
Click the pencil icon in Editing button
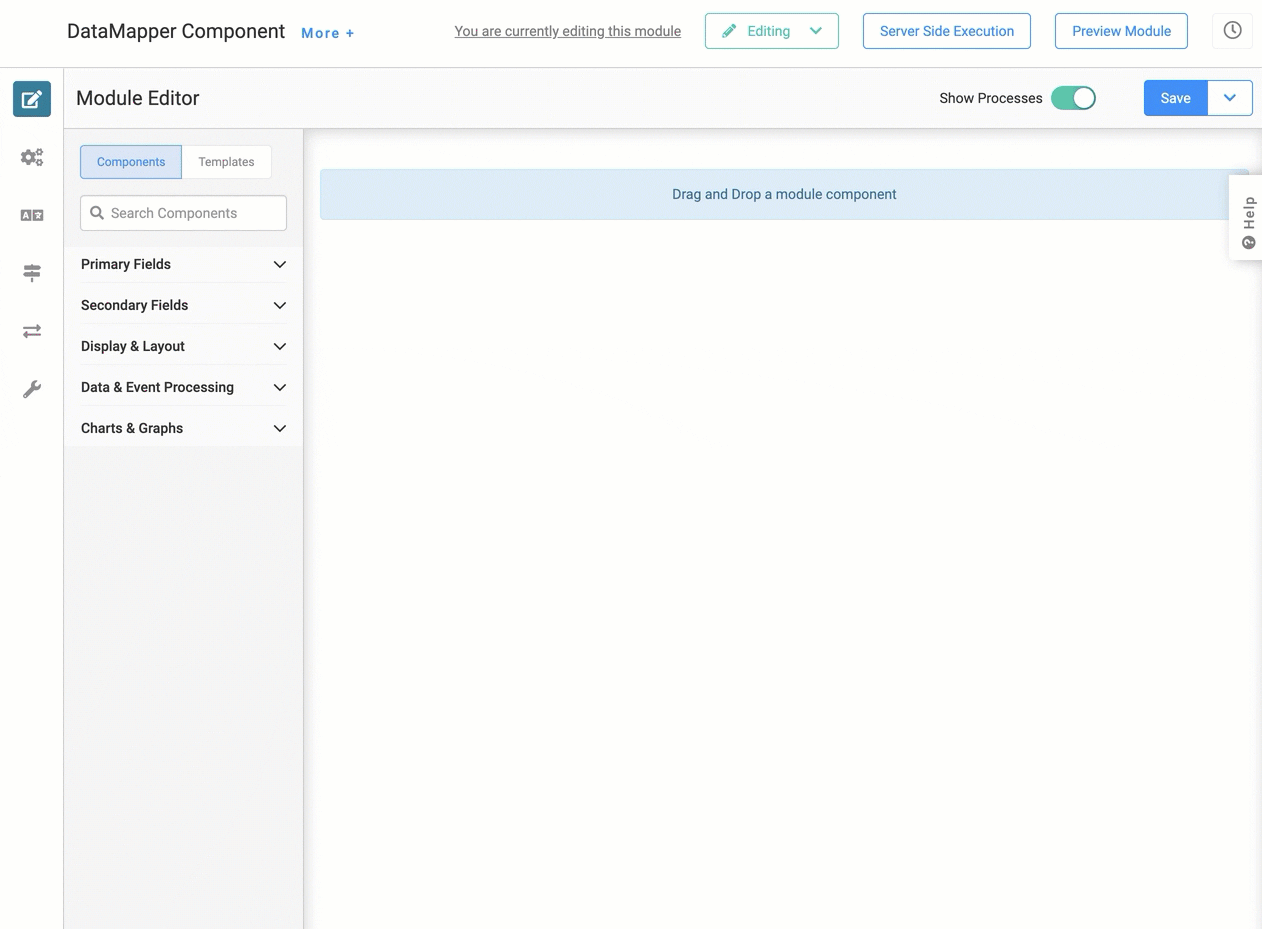tap(729, 31)
